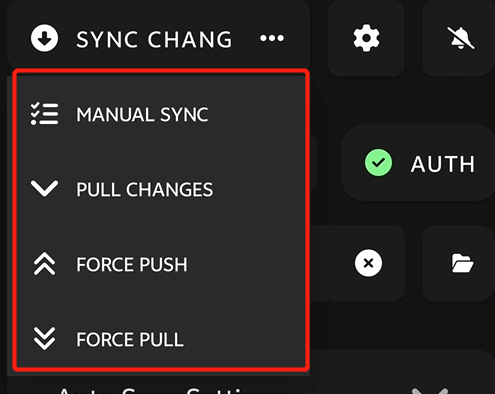
Task: Toggle the muted notification bell
Action: pos(461,38)
